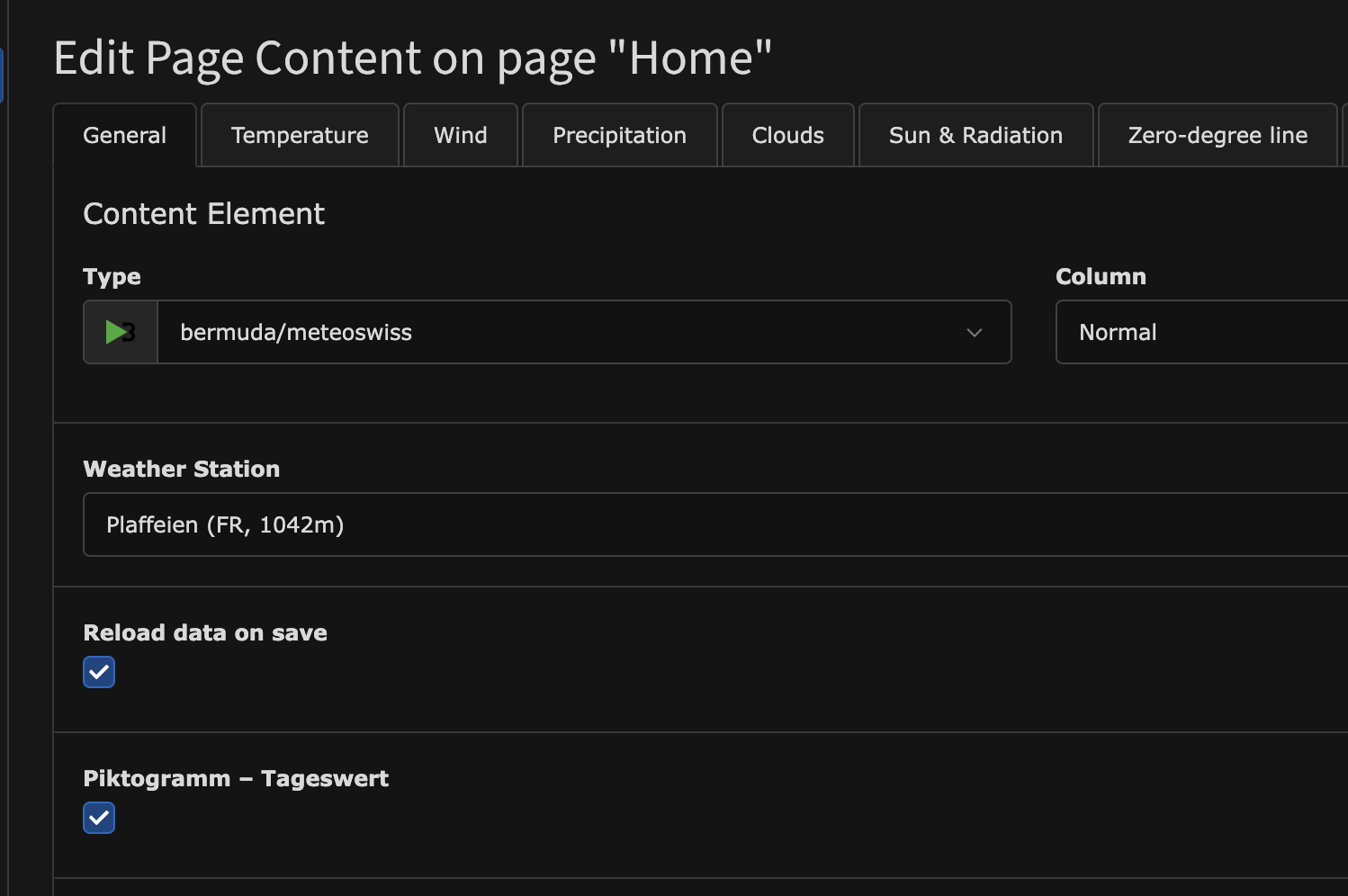Expand the Weather Station selector
Image resolution: width=1348 pixels, height=896 pixels.
point(715,524)
